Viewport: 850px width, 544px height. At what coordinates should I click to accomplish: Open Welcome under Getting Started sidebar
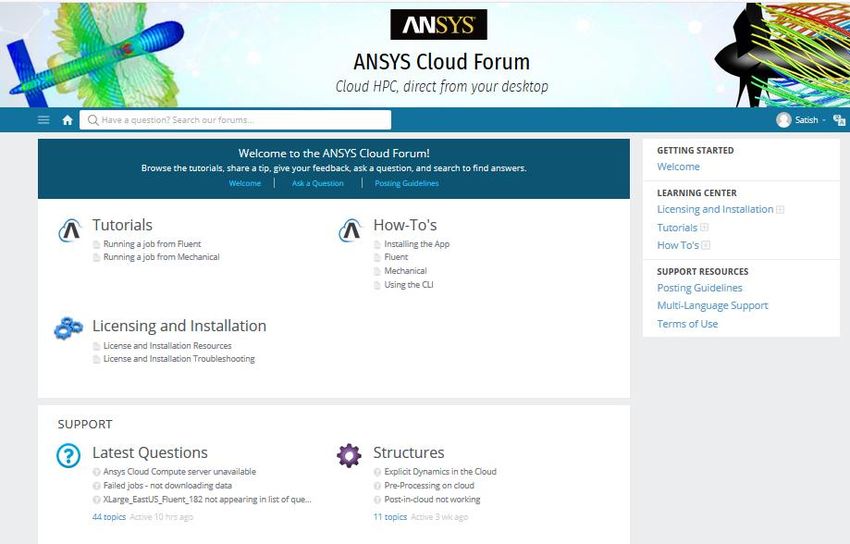coord(678,167)
